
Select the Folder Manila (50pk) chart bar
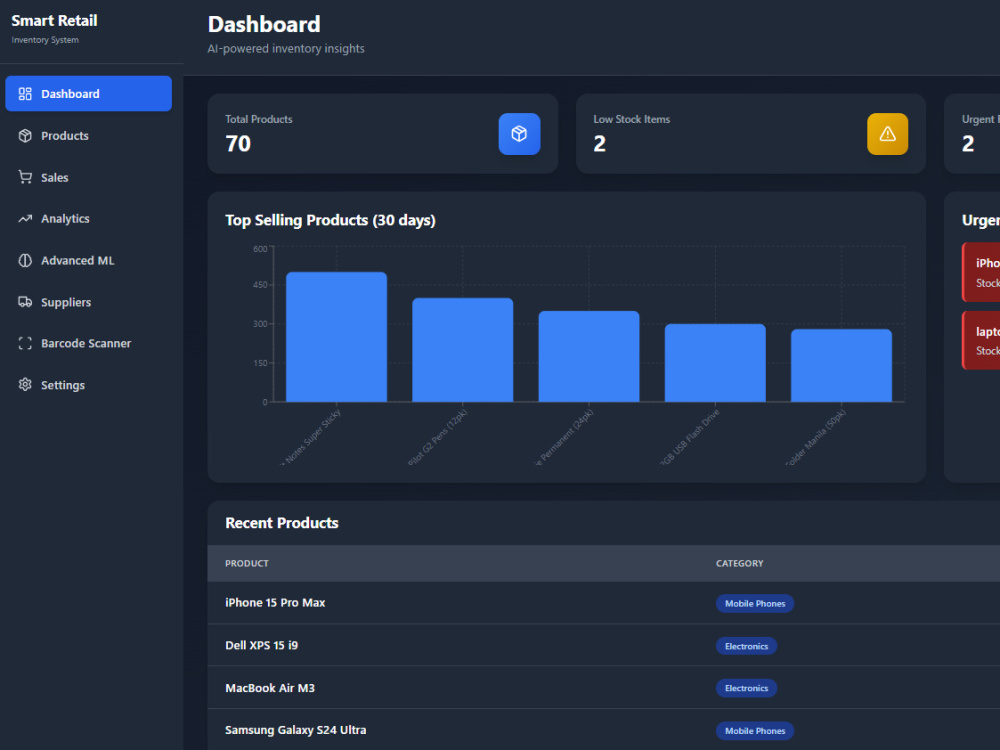click(841, 365)
